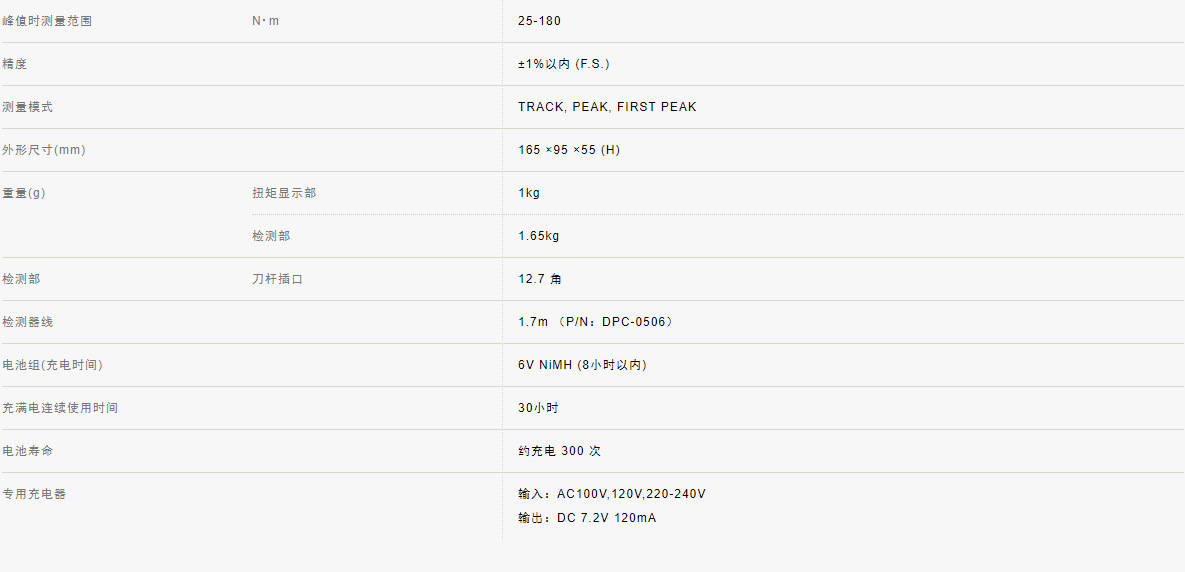1185x572 pixels.
Task: Click the 重量(g) row label
Action: [x=23, y=193]
